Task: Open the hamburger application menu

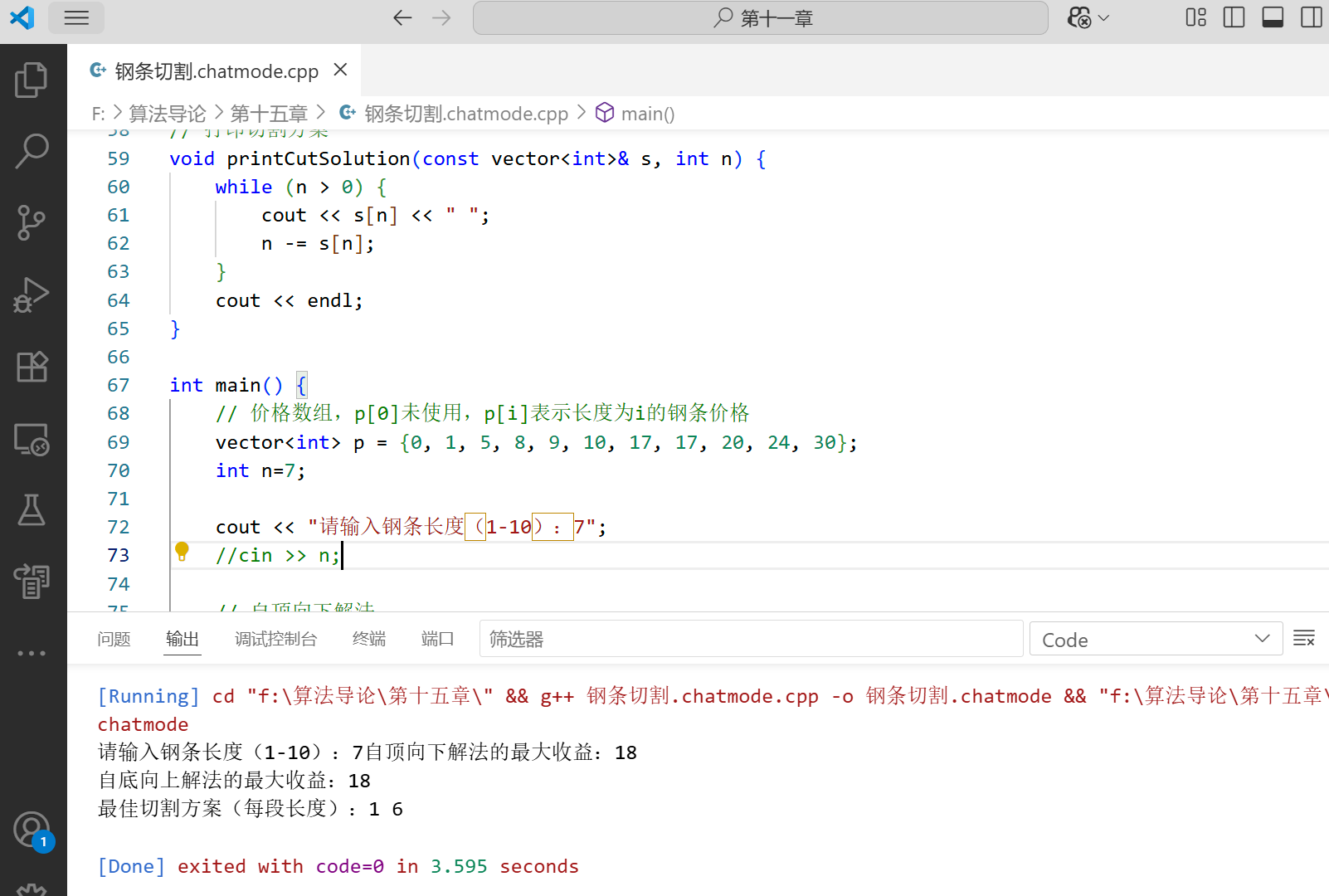Action: coord(76,17)
